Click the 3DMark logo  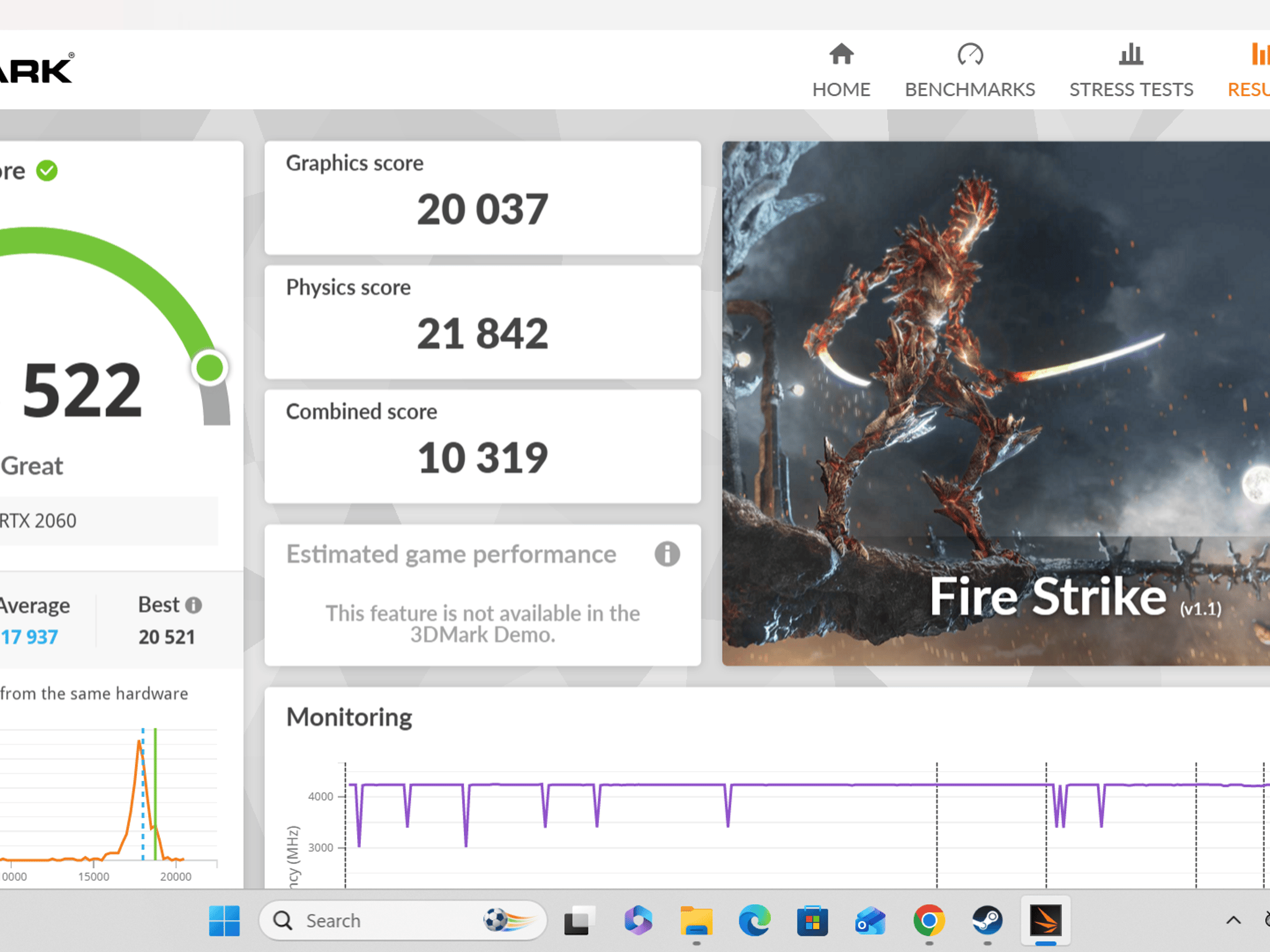37,68
